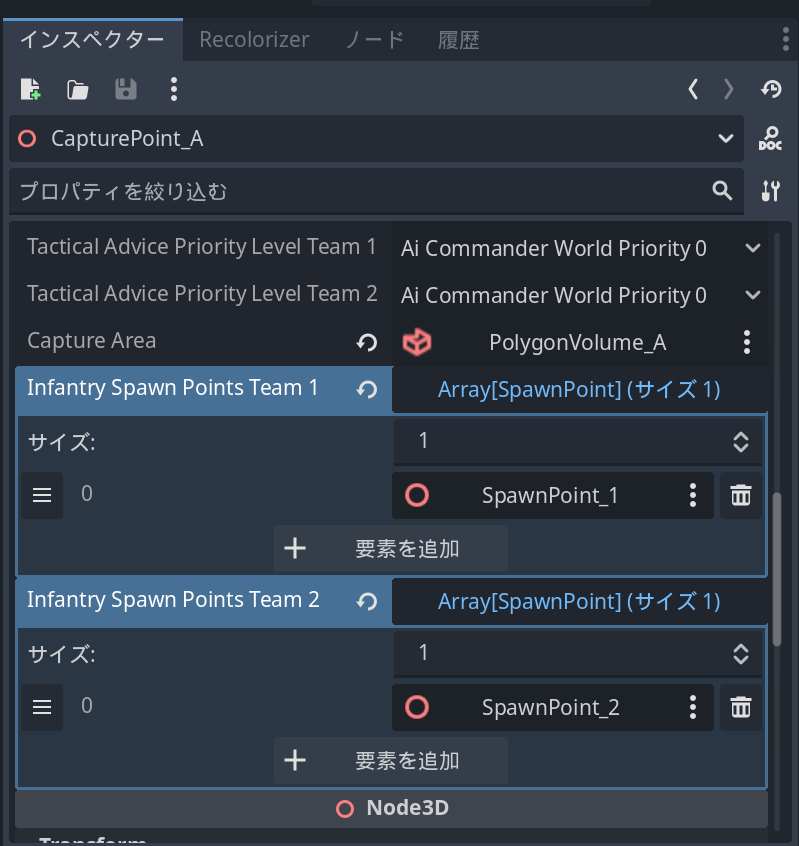Viewport: 799px width, 846px height.
Task: Click the new resource icon
Action: tap(31, 90)
